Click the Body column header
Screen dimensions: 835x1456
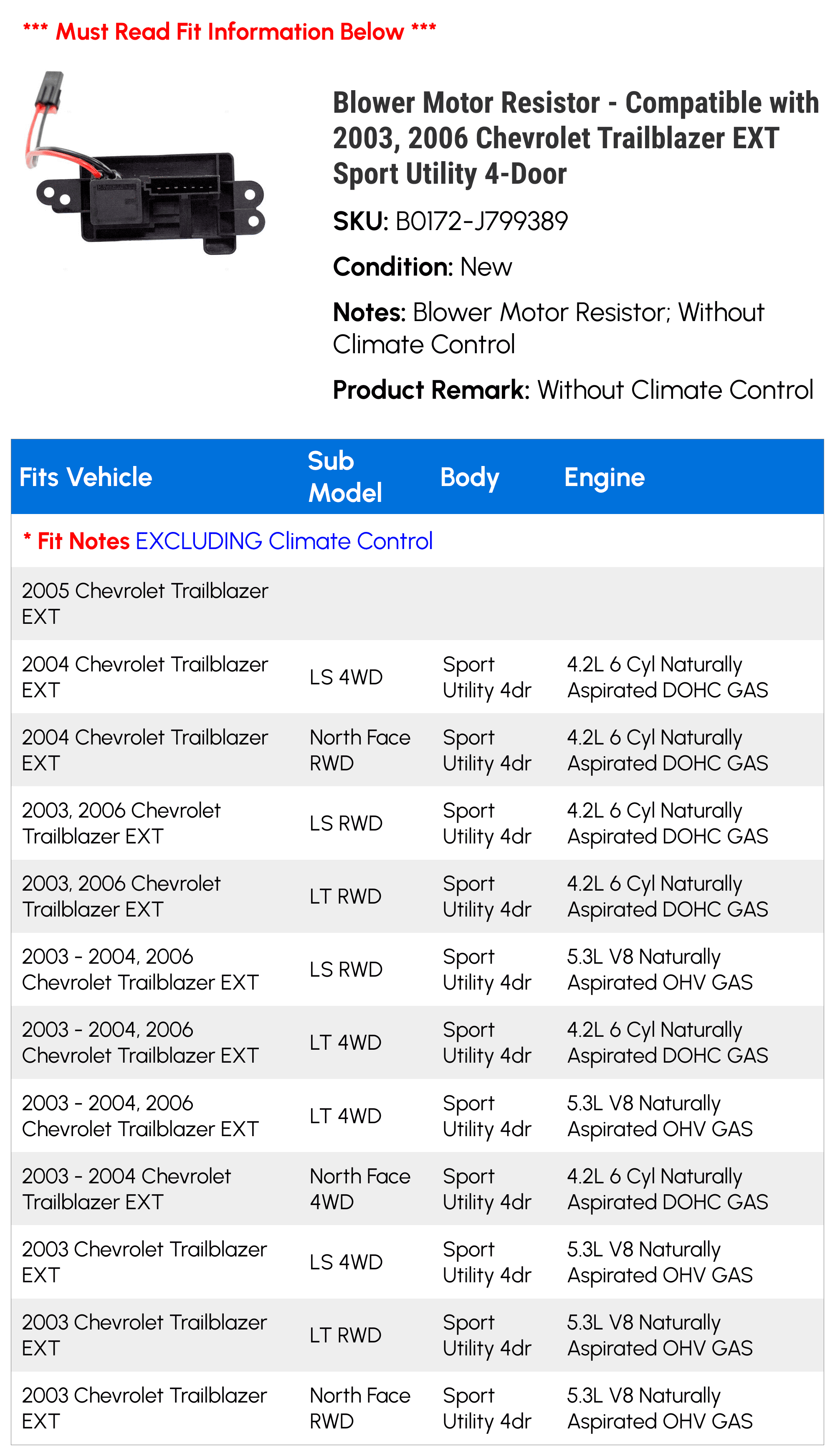click(x=470, y=477)
